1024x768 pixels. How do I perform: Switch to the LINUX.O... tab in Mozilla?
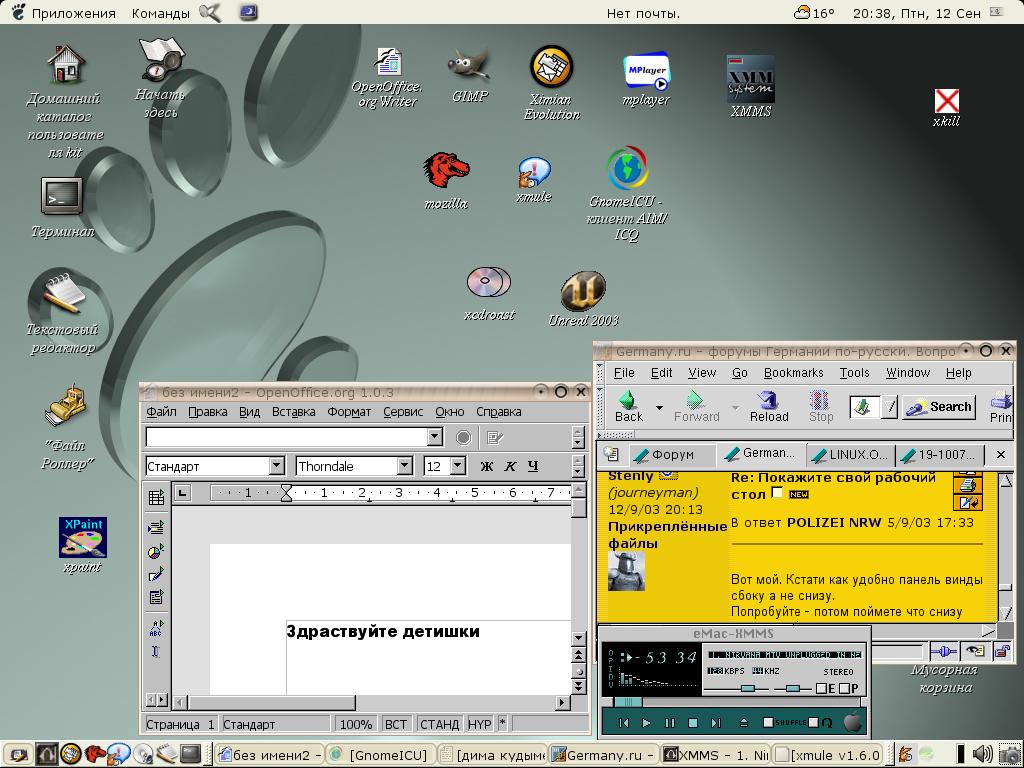pyautogui.click(x=851, y=455)
